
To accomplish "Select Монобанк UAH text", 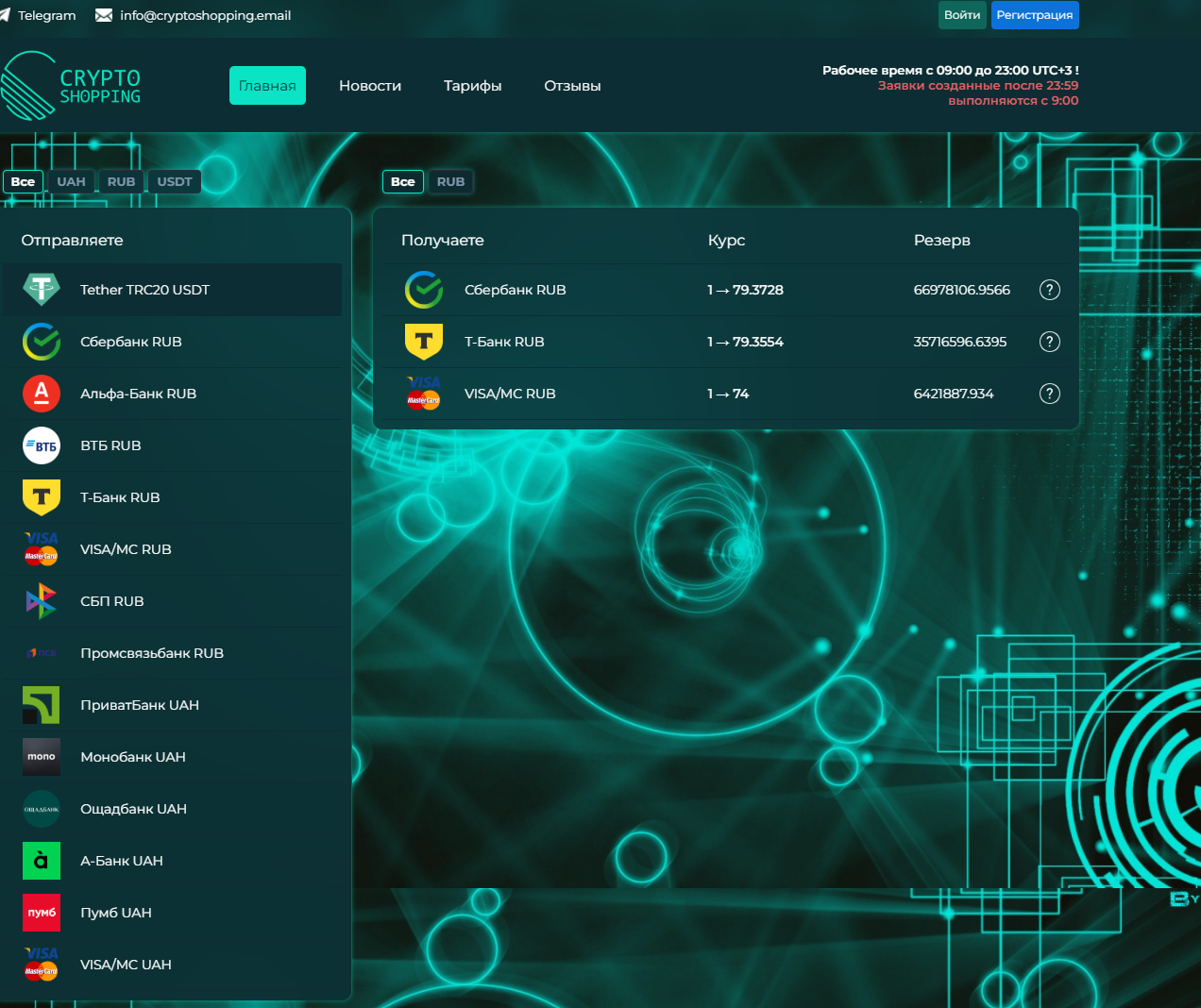I will coord(133,757).
